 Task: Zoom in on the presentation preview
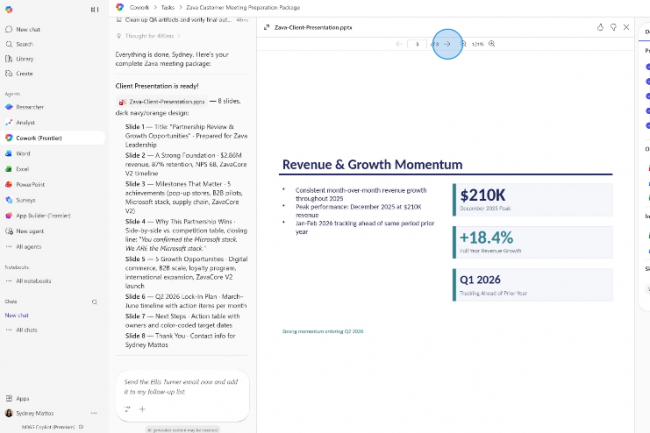pyautogui.click(x=492, y=44)
